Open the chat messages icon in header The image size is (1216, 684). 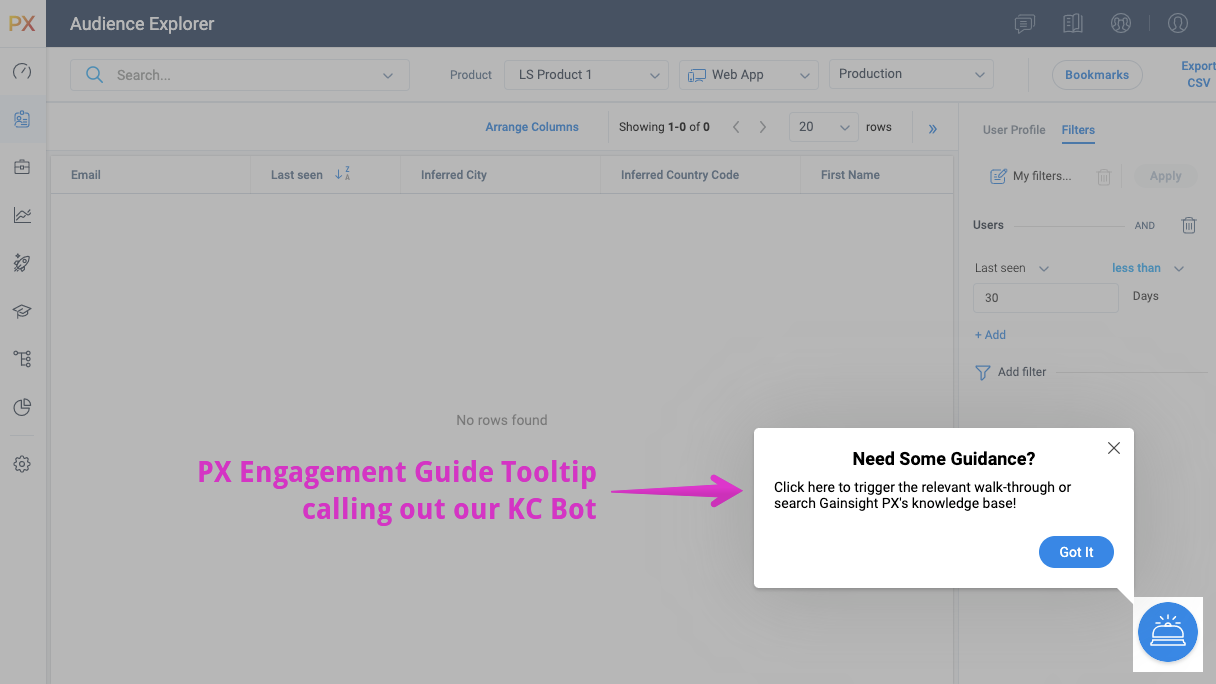point(1024,24)
